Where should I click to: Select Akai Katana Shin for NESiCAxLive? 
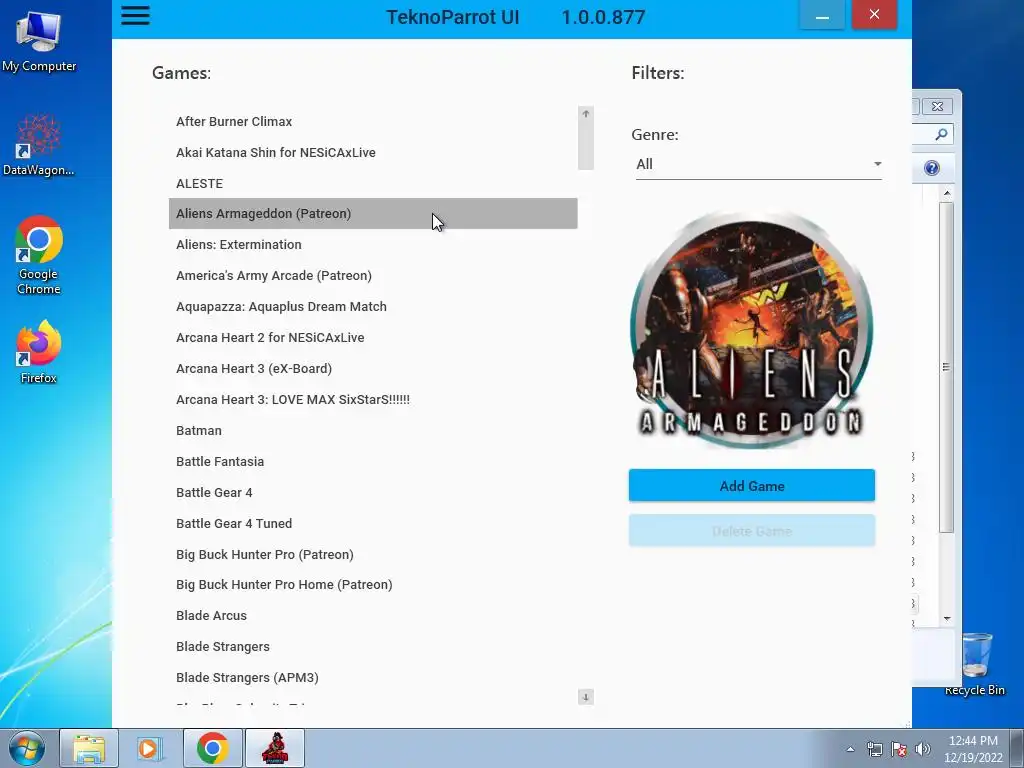tap(373, 152)
